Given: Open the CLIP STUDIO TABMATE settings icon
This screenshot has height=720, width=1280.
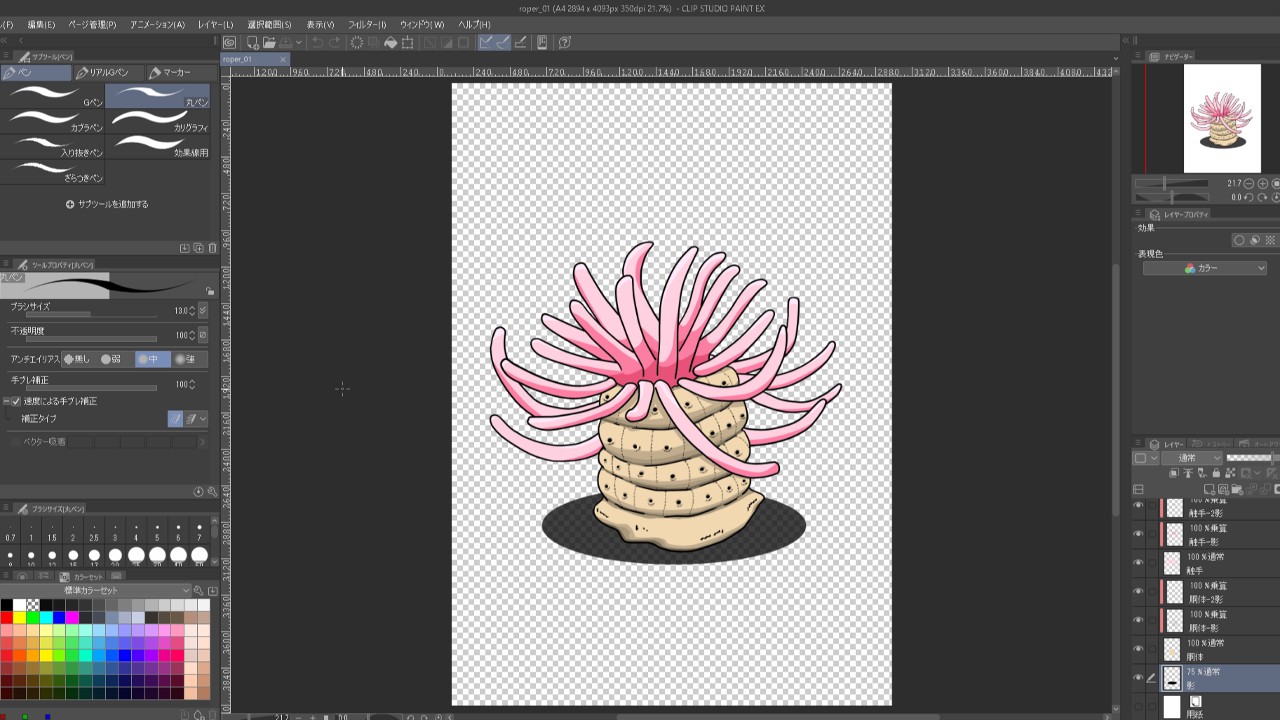Looking at the screenshot, I should (x=542, y=43).
